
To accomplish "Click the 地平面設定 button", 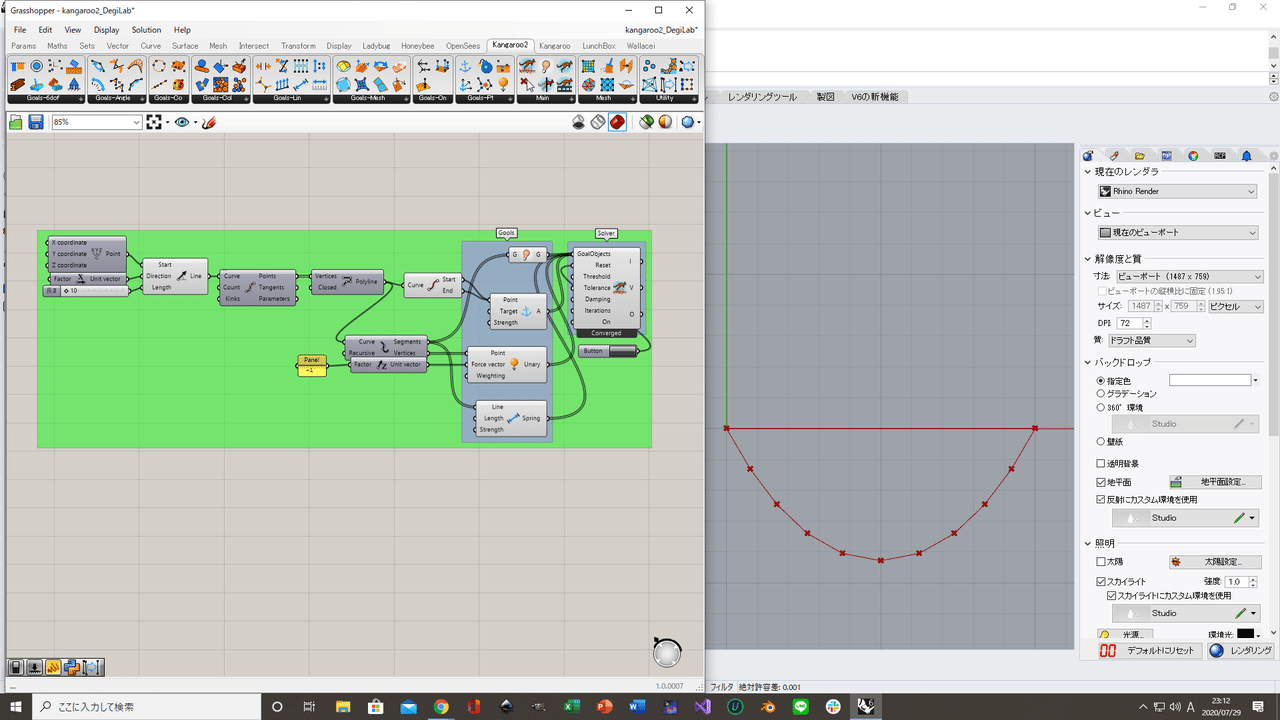I will click(x=1215, y=482).
